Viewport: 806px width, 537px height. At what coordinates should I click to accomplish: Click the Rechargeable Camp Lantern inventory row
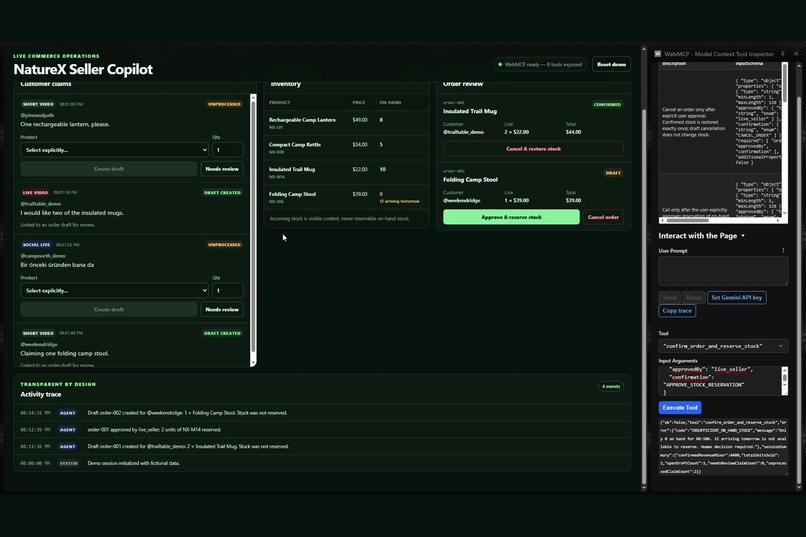[x=346, y=123]
